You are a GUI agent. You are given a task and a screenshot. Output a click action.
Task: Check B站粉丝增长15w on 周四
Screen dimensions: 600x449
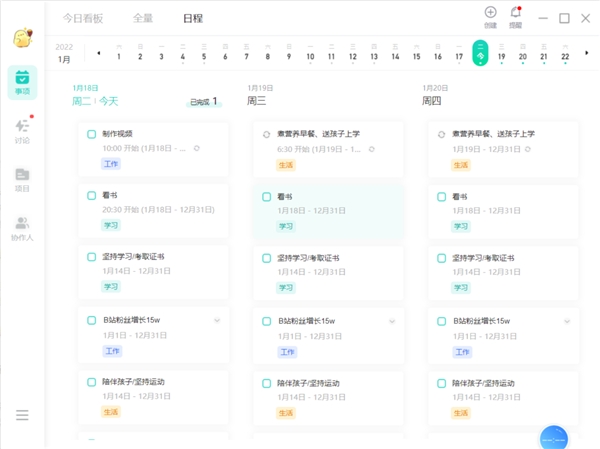441,321
